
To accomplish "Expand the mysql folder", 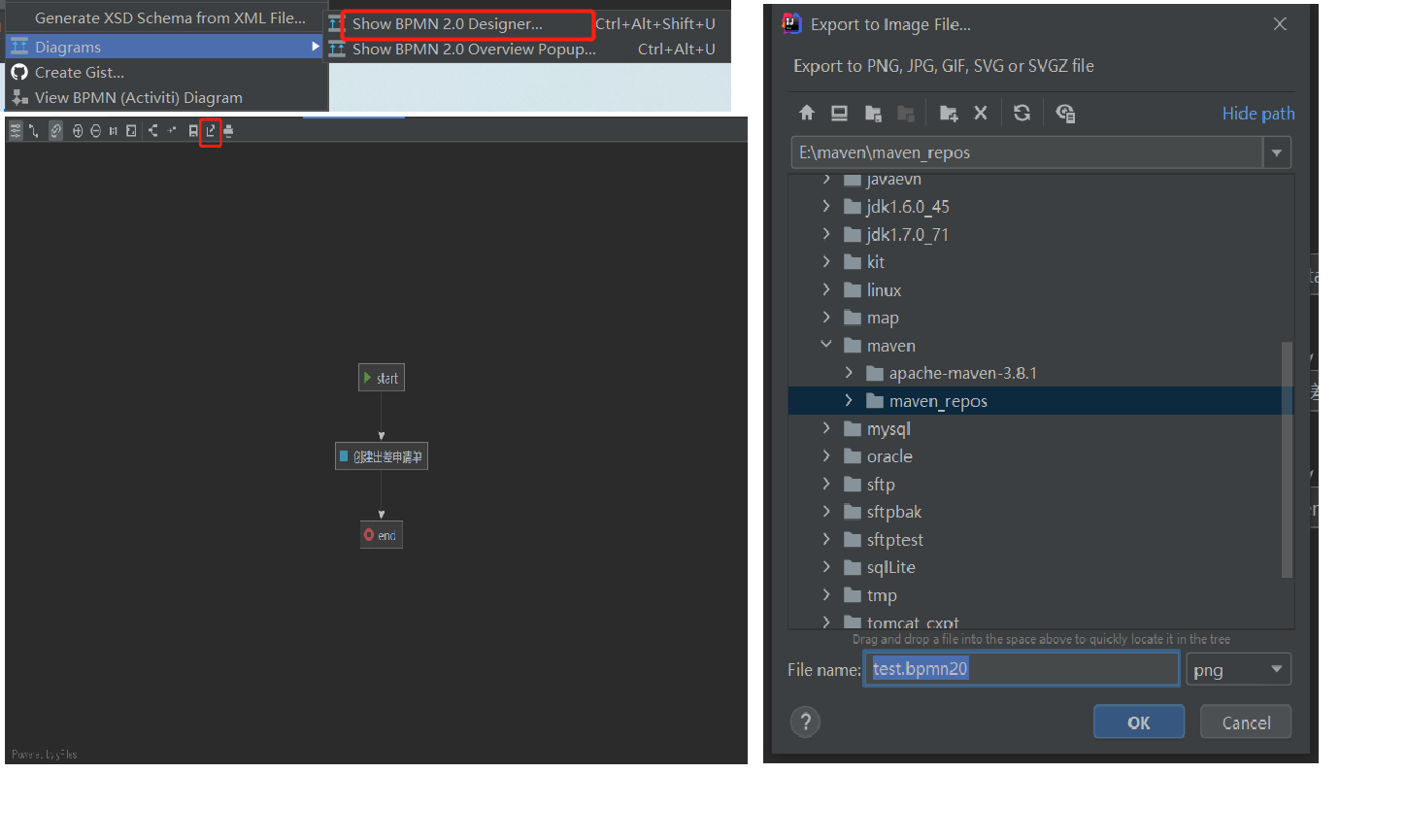I will [826, 428].
